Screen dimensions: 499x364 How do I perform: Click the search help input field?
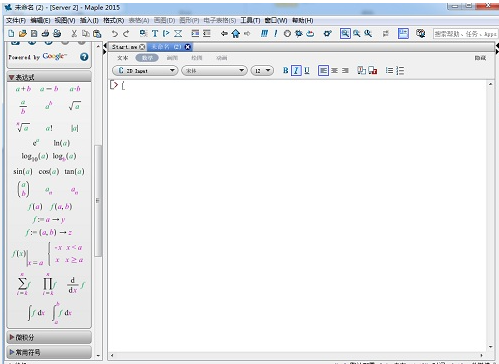(465, 34)
